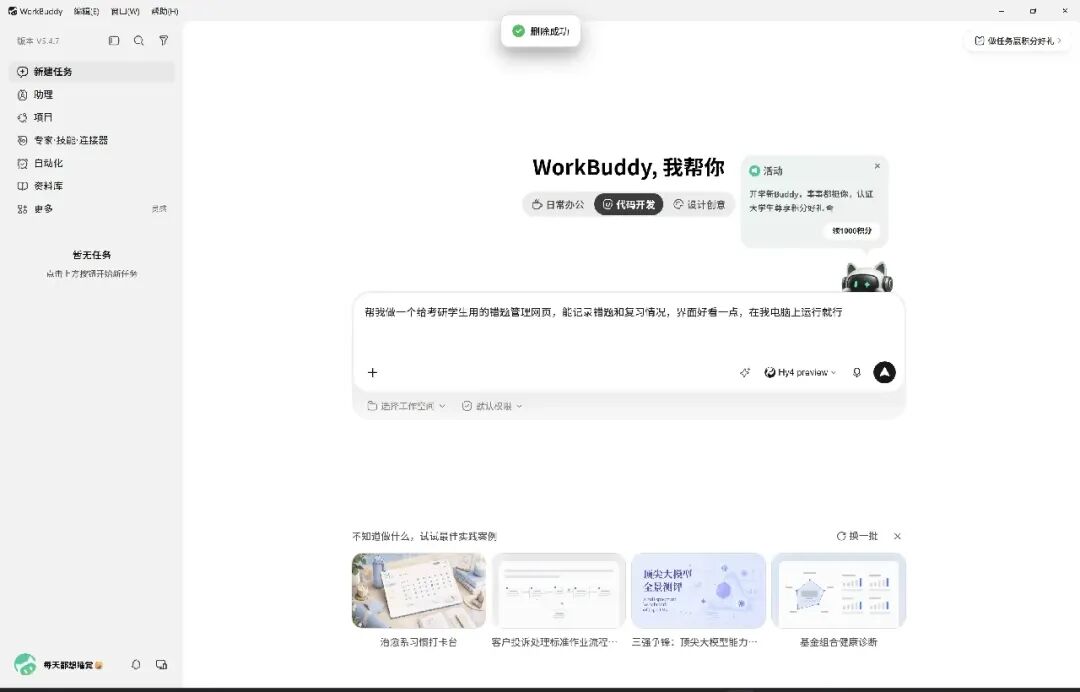Open 项目 in the sidebar
The width and height of the screenshot is (1080, 692).
92,117
